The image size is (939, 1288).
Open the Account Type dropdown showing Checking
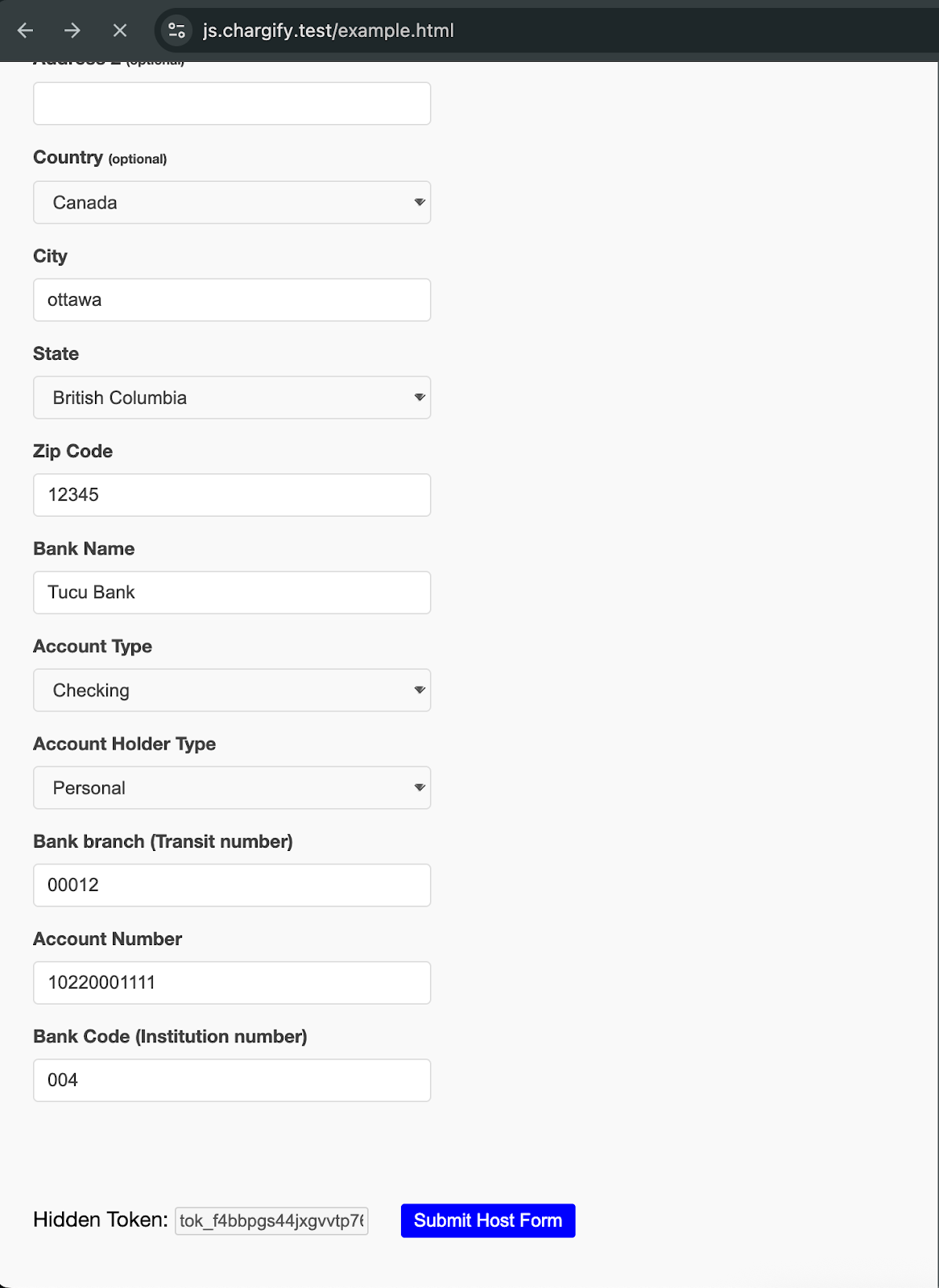232,690
